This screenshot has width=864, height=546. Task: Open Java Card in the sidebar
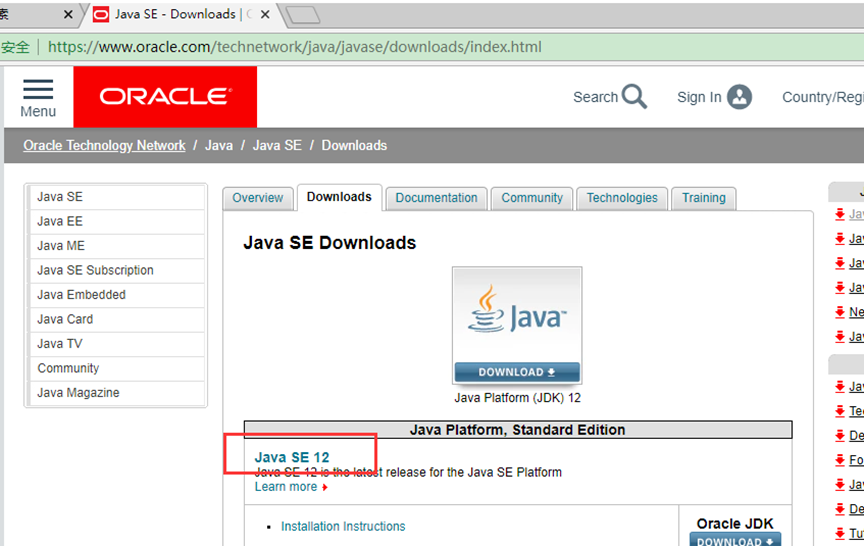coord(117,319)
